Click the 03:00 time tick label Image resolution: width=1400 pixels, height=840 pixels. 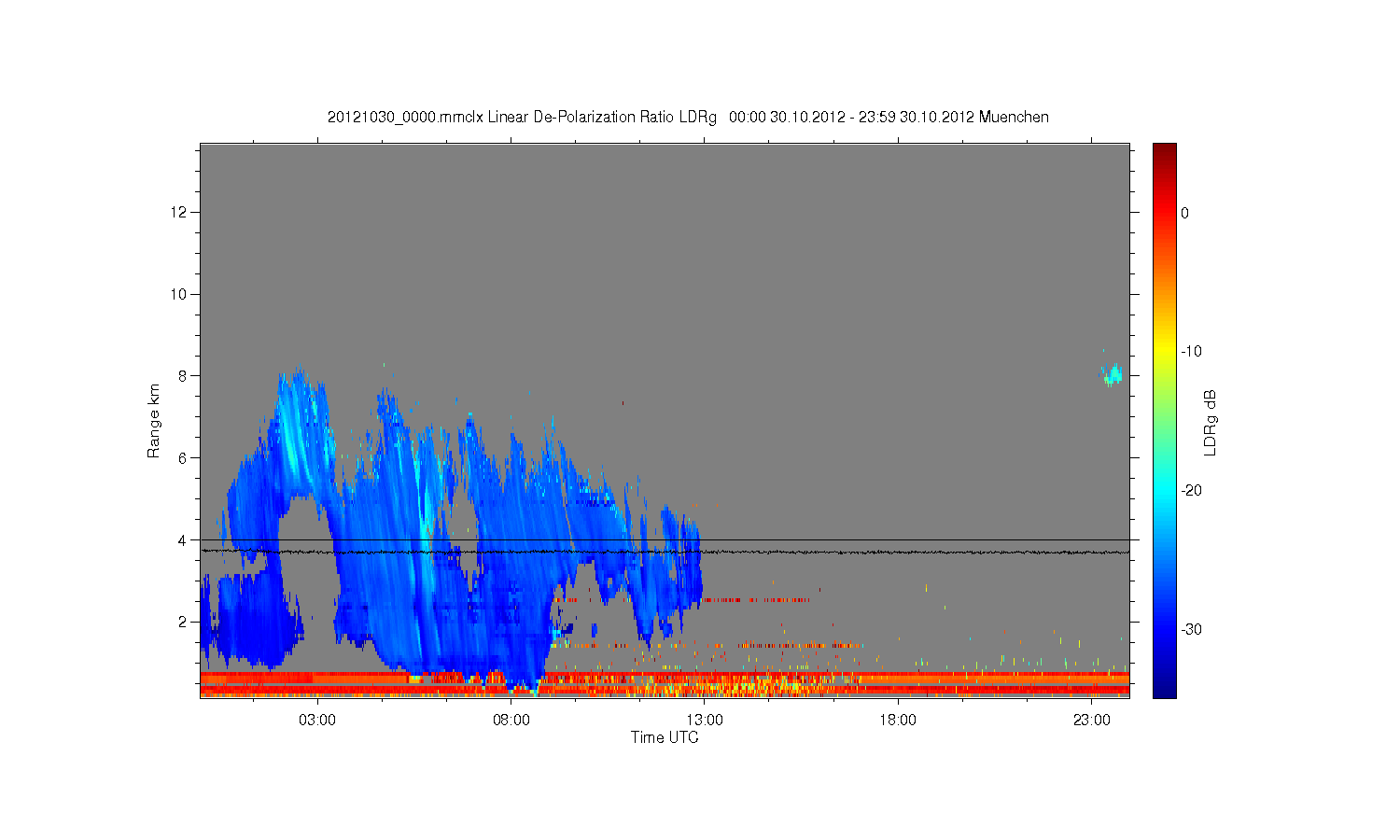[x=317, y=721]
